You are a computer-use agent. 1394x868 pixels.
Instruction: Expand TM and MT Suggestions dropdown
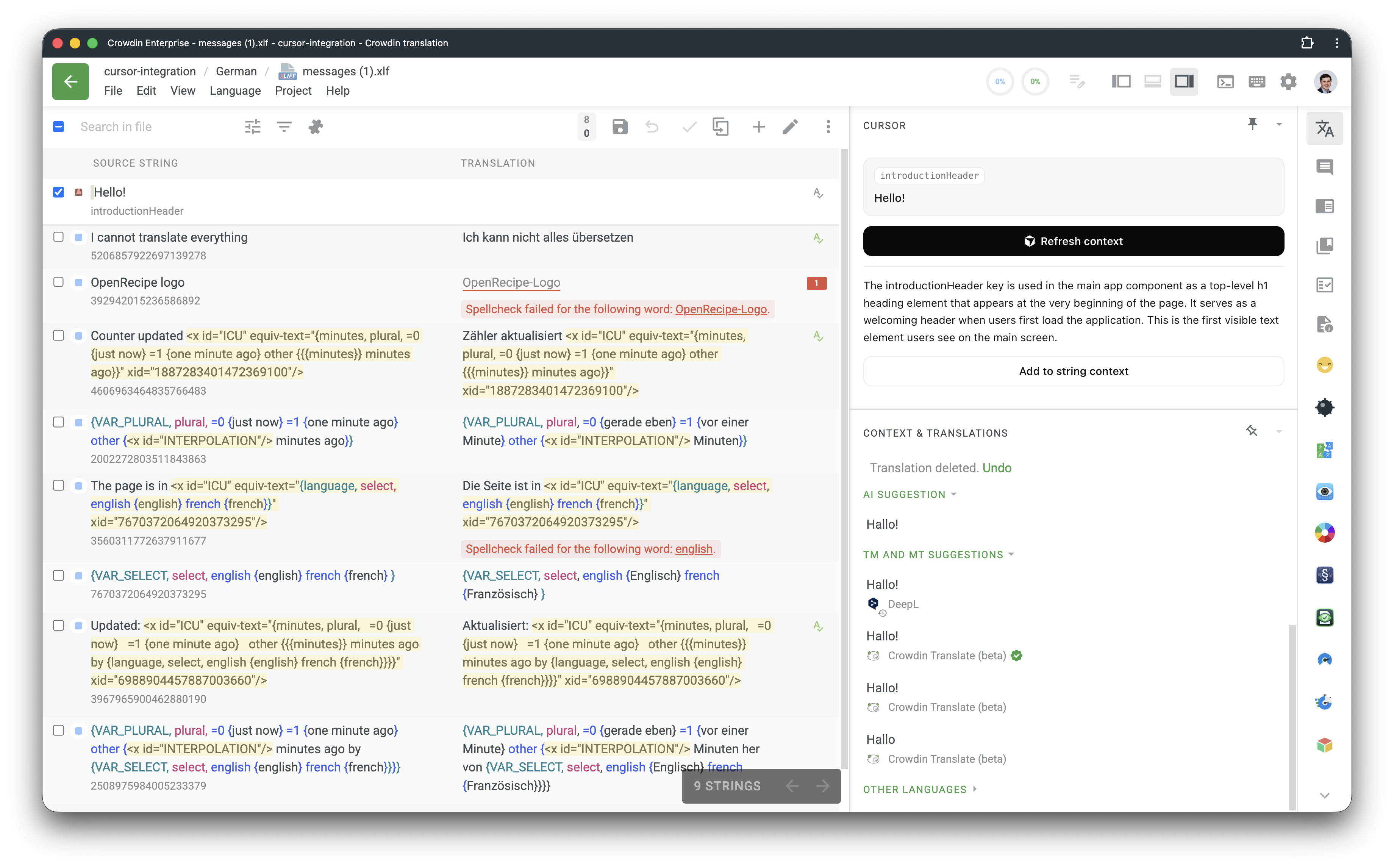click(x=938, y=554)
